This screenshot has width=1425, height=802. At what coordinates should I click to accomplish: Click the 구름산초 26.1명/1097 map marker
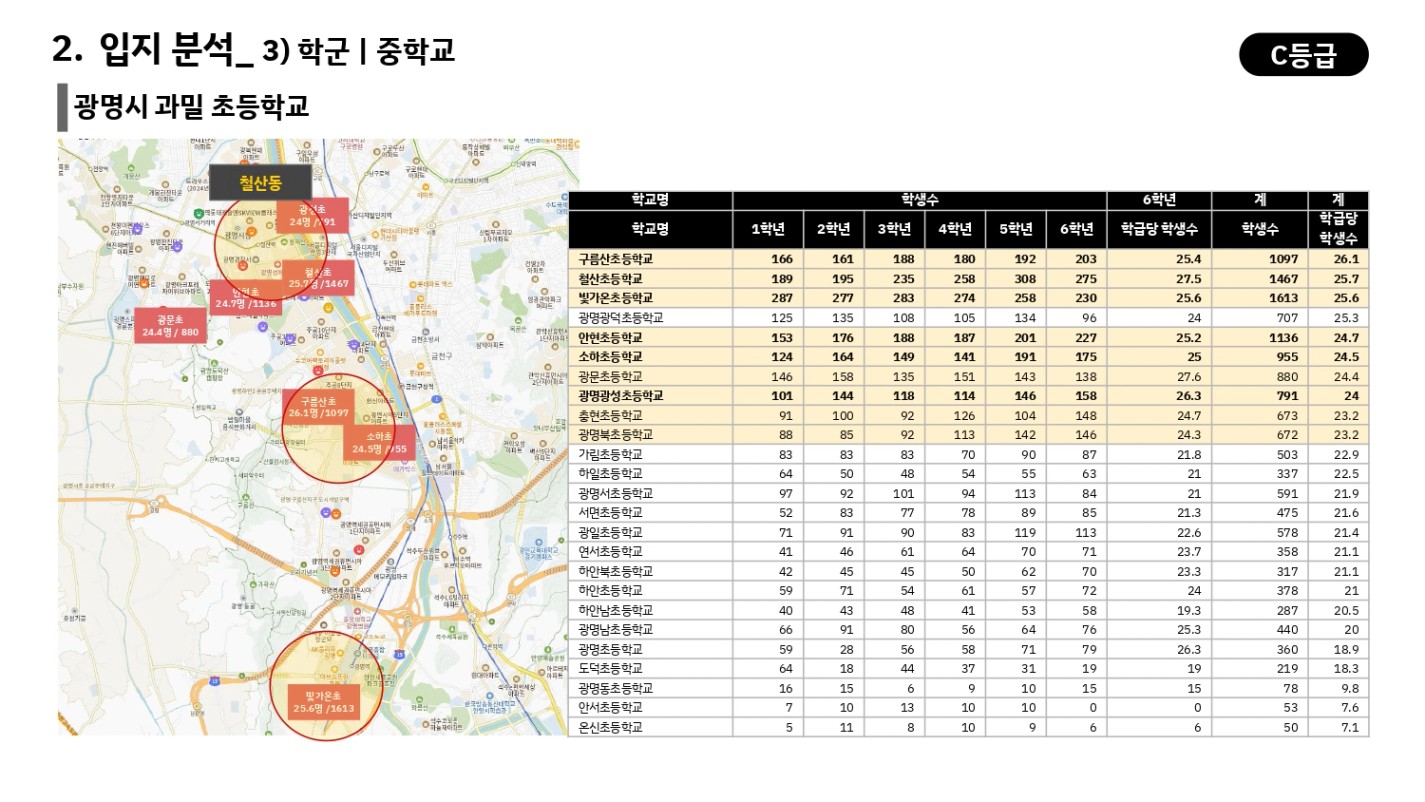(318, 406)
